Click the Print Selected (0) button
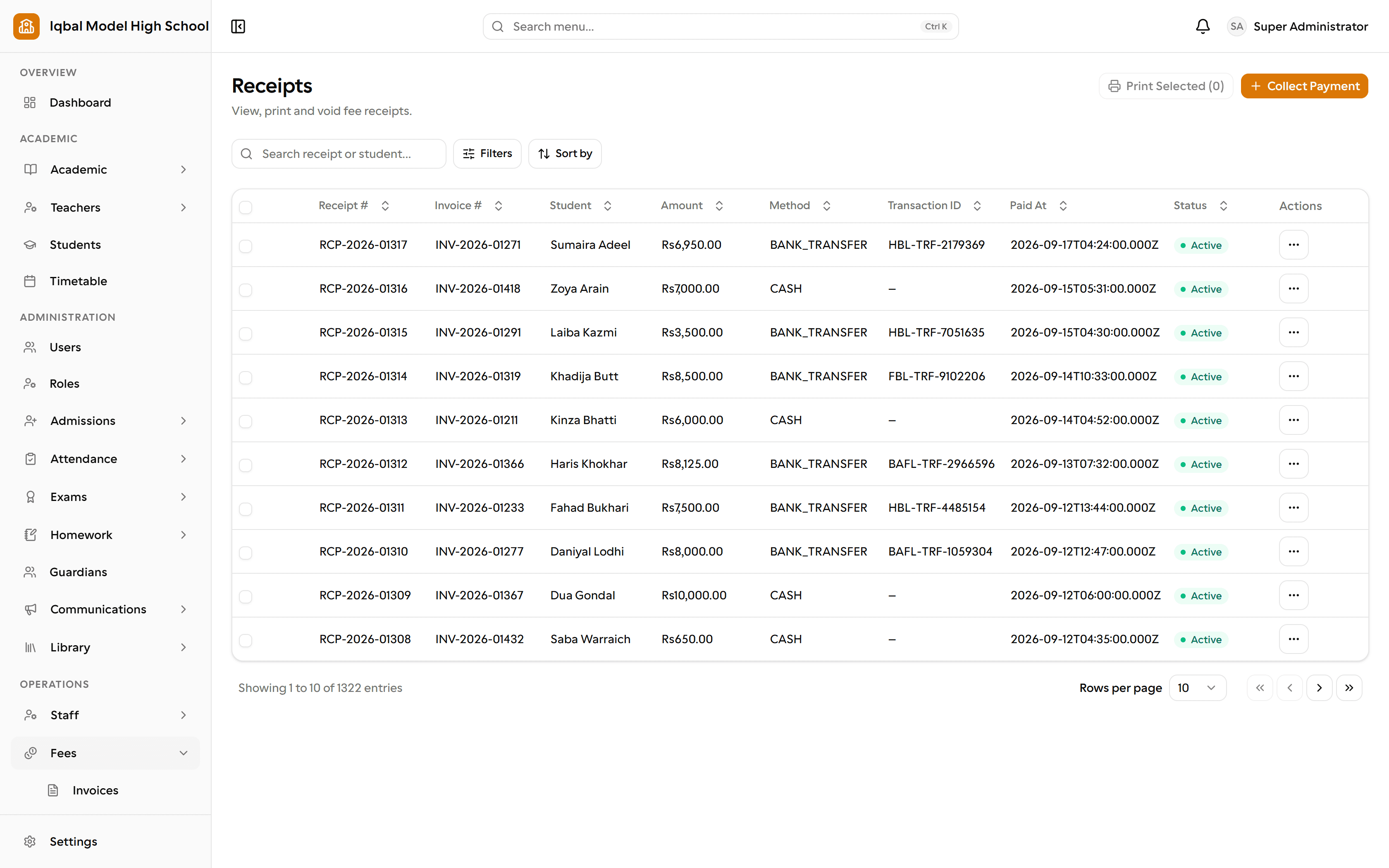 1166,86
